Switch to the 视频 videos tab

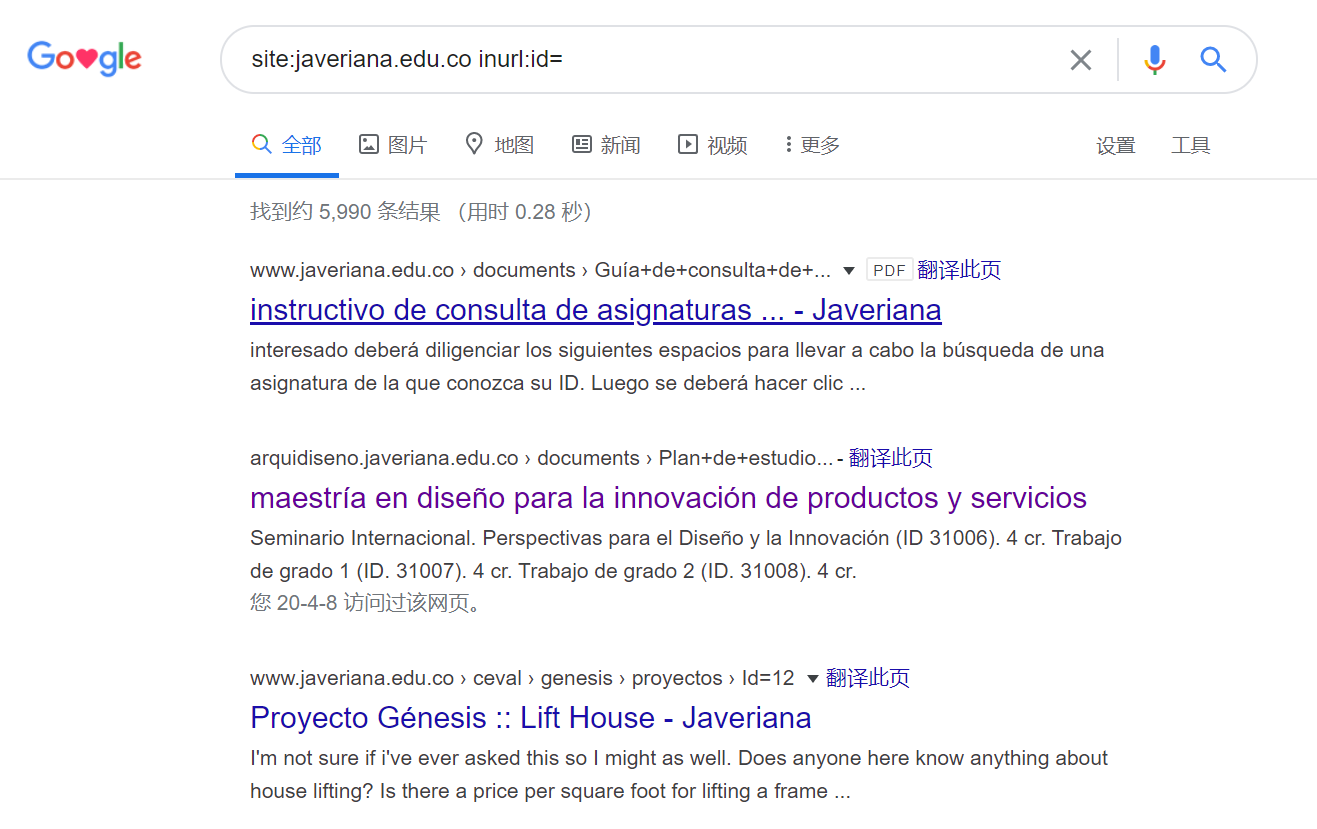[713, 145]
